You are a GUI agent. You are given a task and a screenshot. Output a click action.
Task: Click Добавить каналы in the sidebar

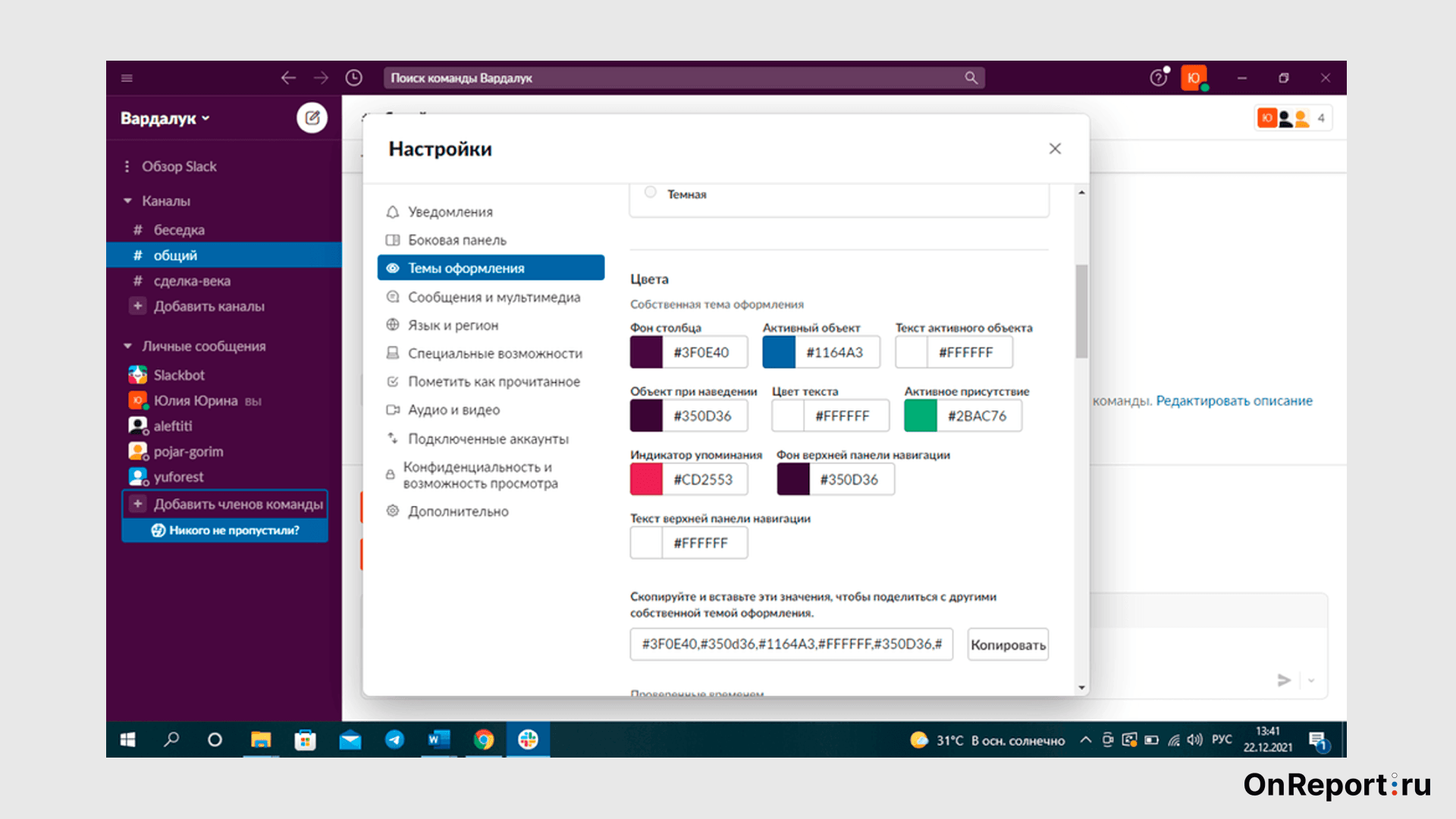tap(209, 306)
